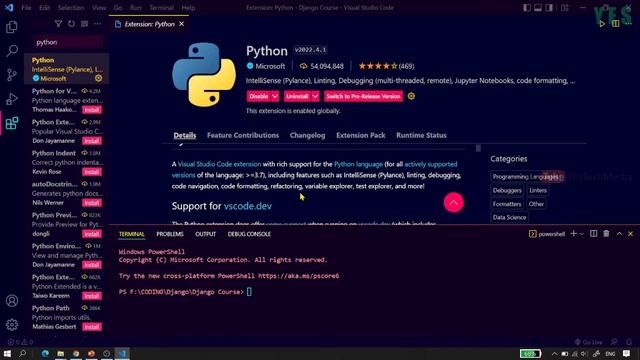This screenshot has height=360, width=640.
Task: Click the Microsoft publisher name
Action: coord(270,66)
